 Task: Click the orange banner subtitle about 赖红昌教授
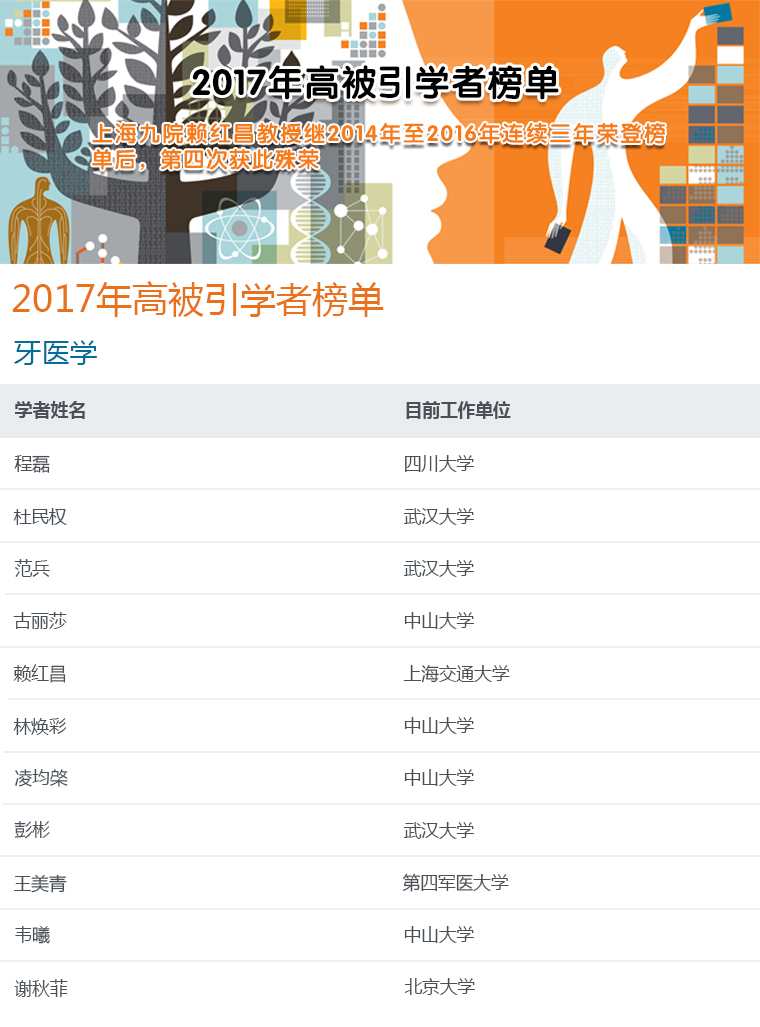coord(379,147)
